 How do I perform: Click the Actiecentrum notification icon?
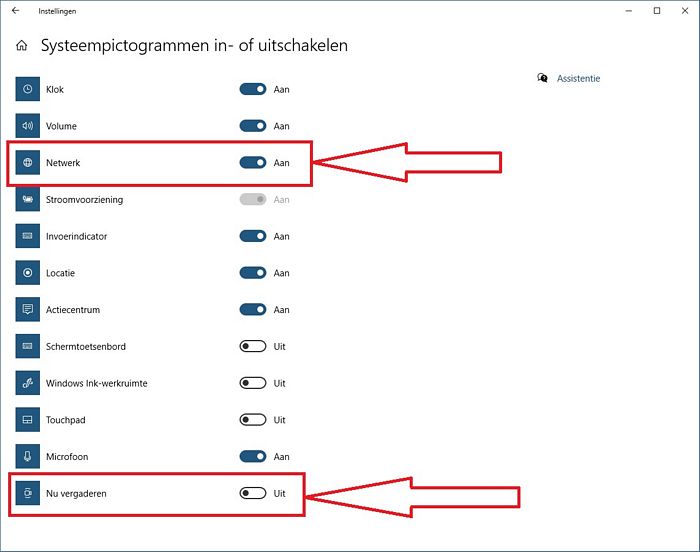[x=28, y=309]
